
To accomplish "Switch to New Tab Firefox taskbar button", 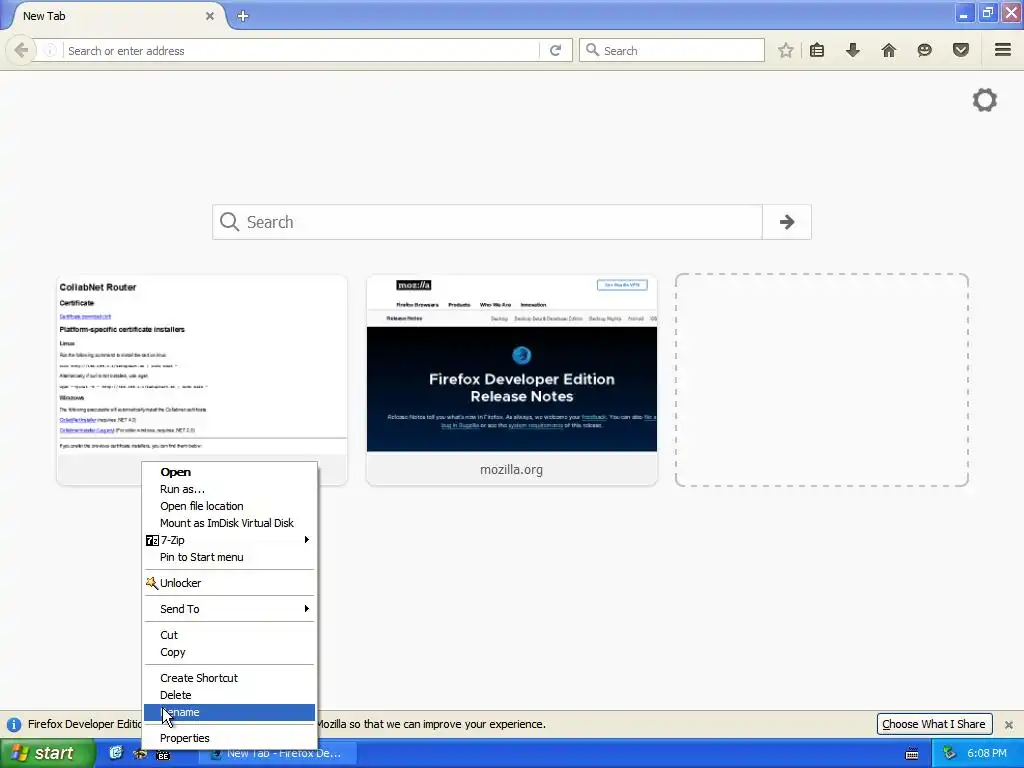I will pos(277,753).
